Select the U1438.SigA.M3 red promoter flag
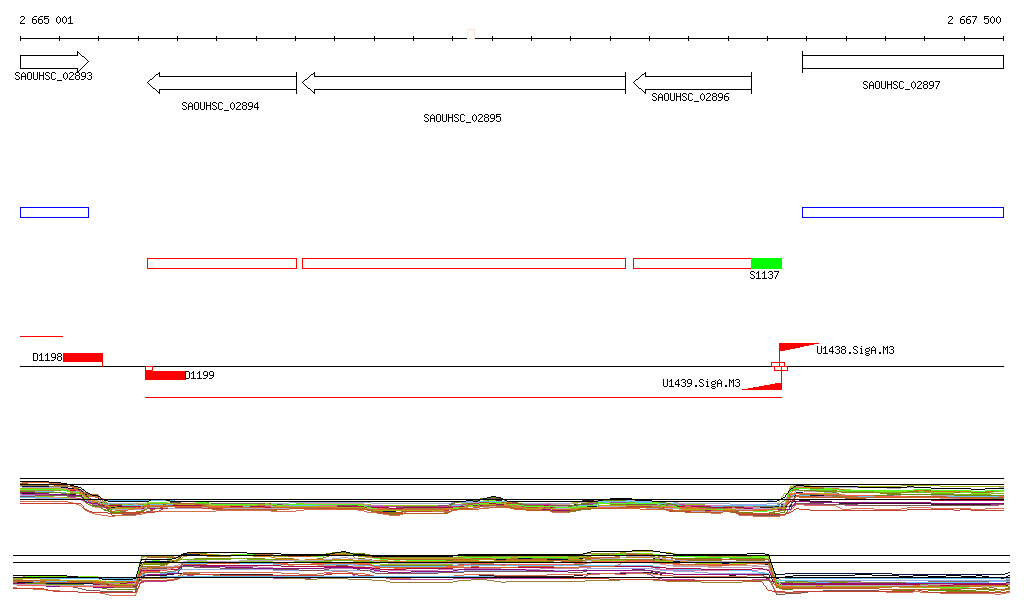This screenshot has height=611, width=1024. [795, 347]
